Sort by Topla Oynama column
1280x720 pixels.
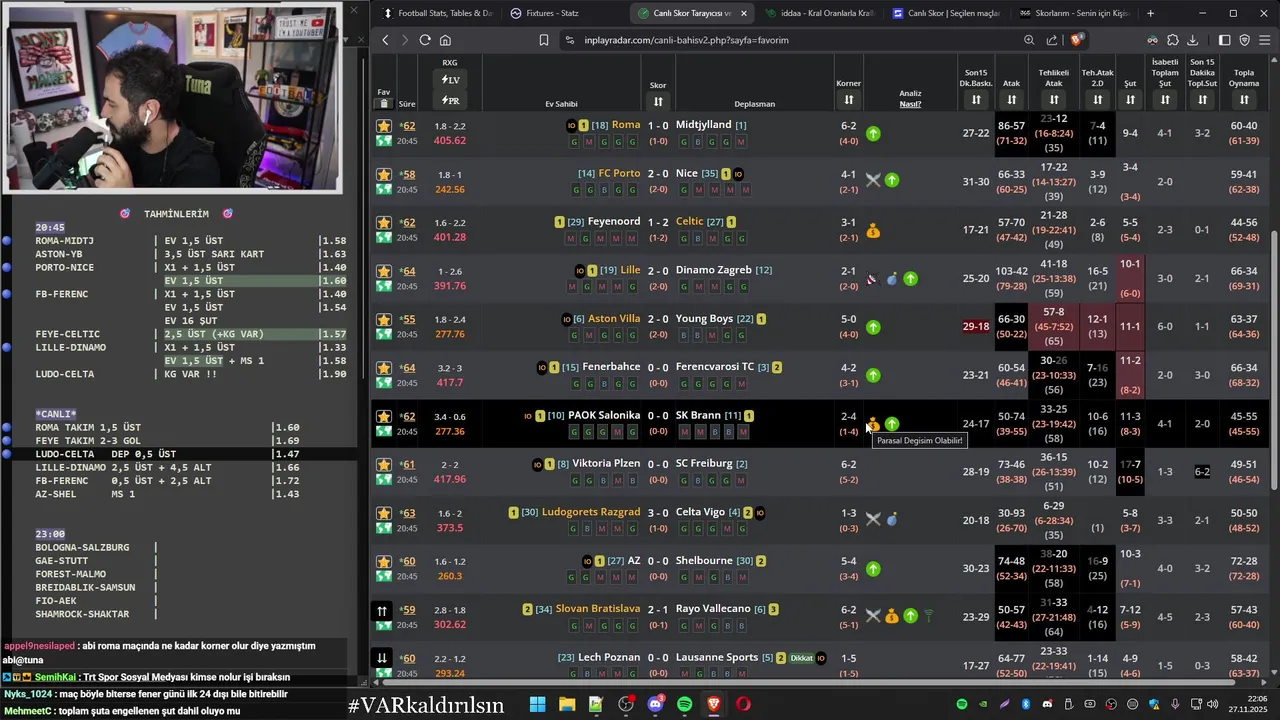click(1244, 99)
